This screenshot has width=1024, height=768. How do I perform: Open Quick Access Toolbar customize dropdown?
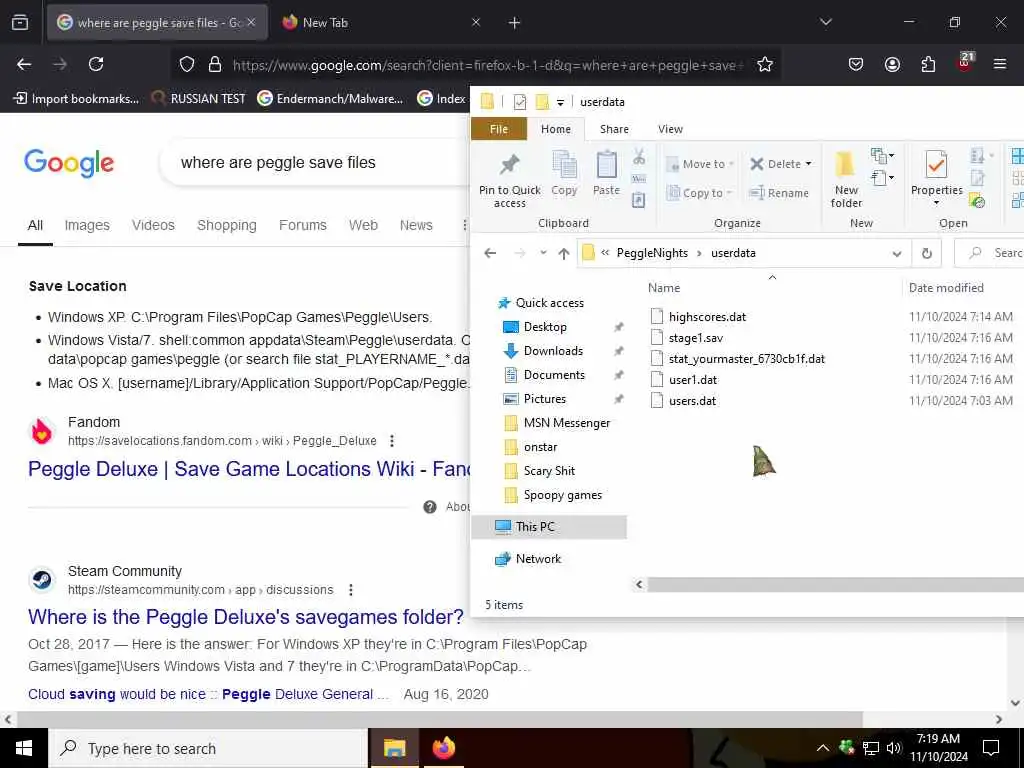560,103
